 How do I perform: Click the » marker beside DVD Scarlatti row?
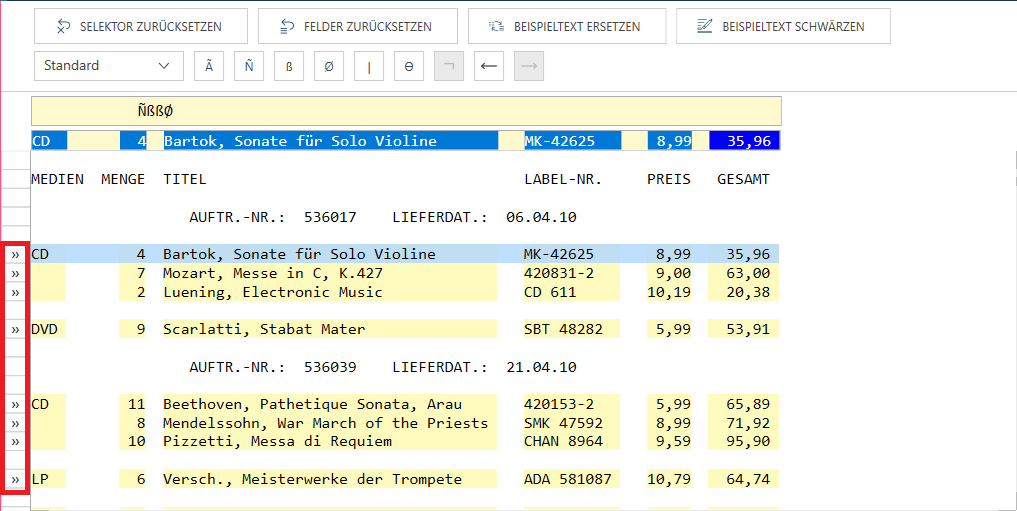[x=16, y=330]
